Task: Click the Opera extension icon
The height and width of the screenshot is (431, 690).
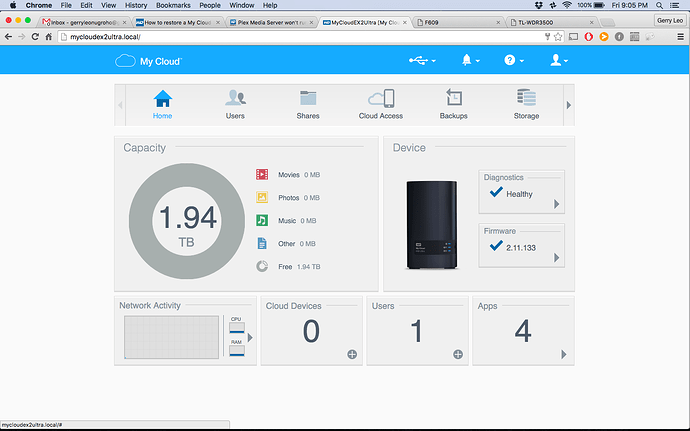Action: [589, 37]
